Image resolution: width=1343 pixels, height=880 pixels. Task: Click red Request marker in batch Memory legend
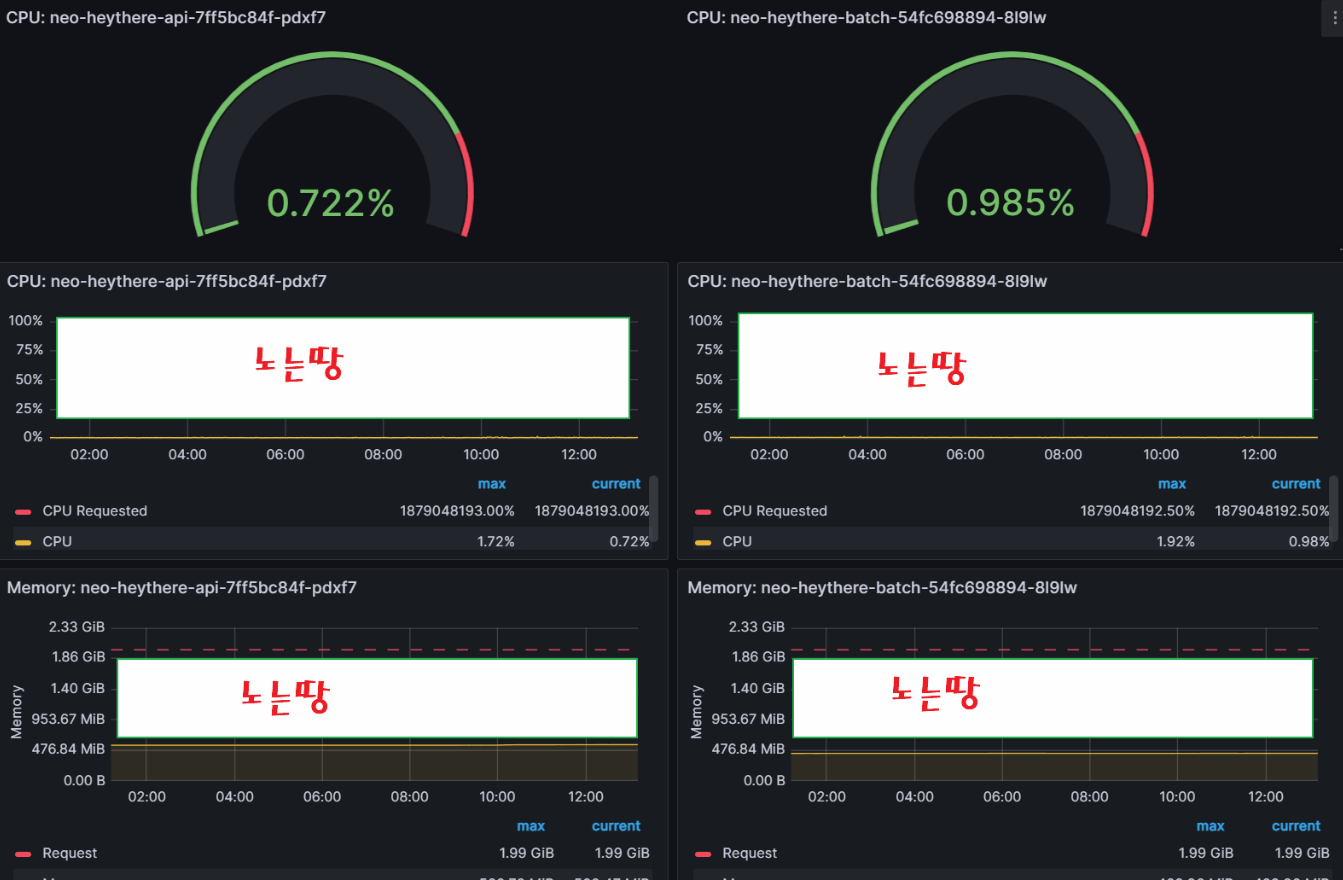(703, 854)
